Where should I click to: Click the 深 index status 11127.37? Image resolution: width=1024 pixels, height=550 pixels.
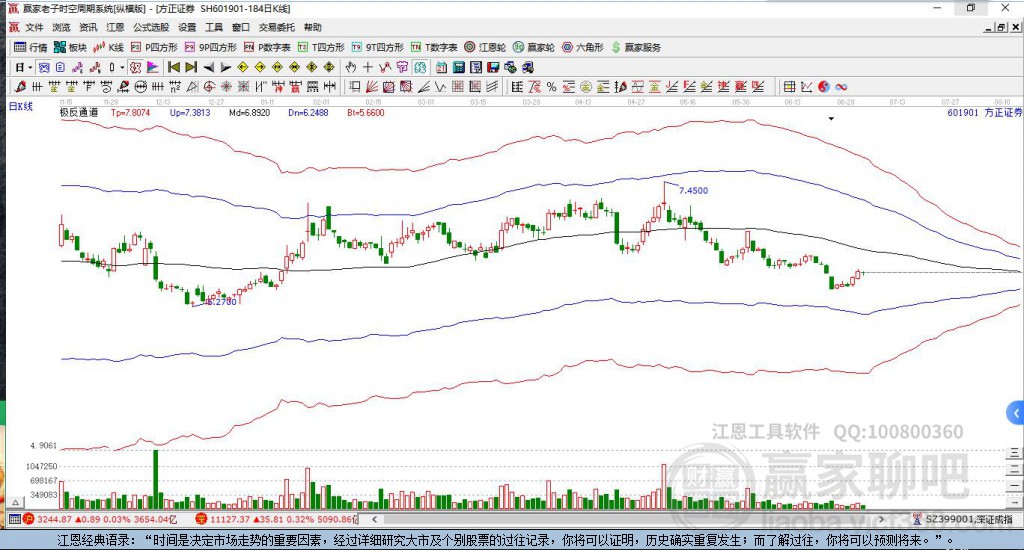coord(277,519)
